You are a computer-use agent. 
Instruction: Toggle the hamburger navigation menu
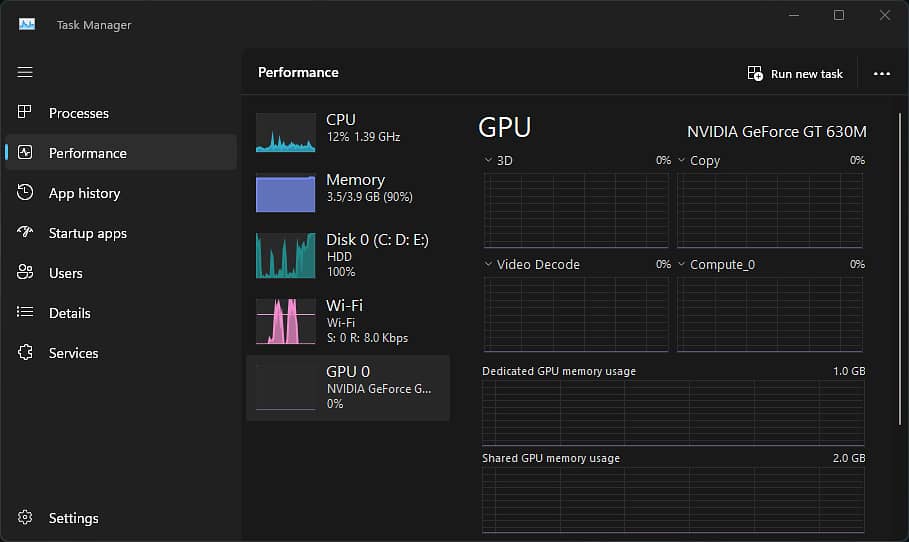[25, 72]
